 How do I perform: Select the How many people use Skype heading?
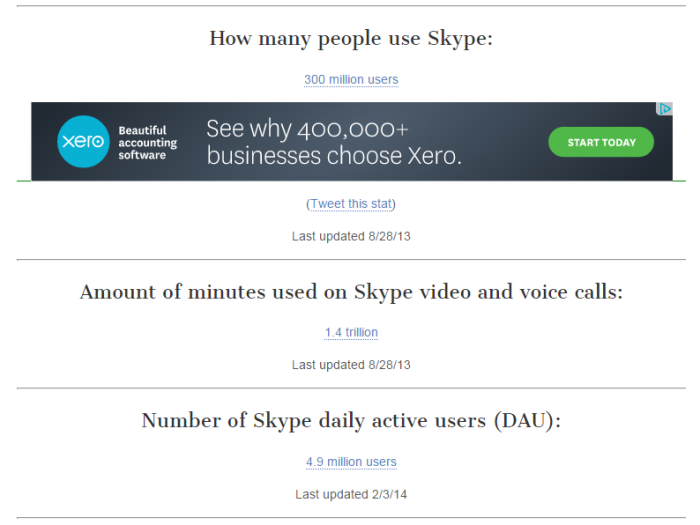pyautogui.click(x=351, y=38)
